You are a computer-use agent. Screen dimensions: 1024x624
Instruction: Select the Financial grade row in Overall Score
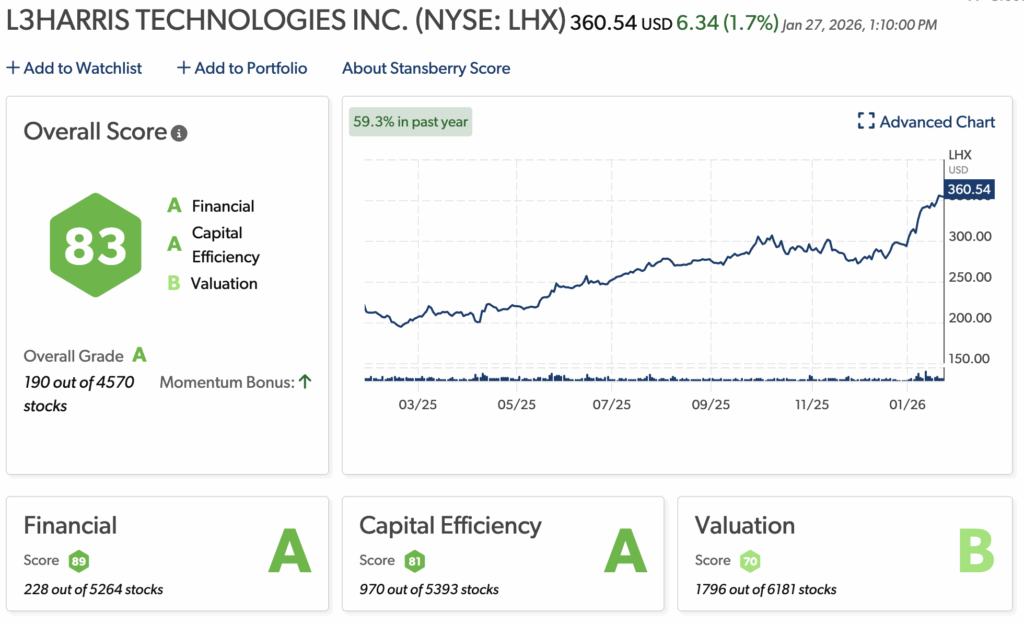tap(212, 206)
